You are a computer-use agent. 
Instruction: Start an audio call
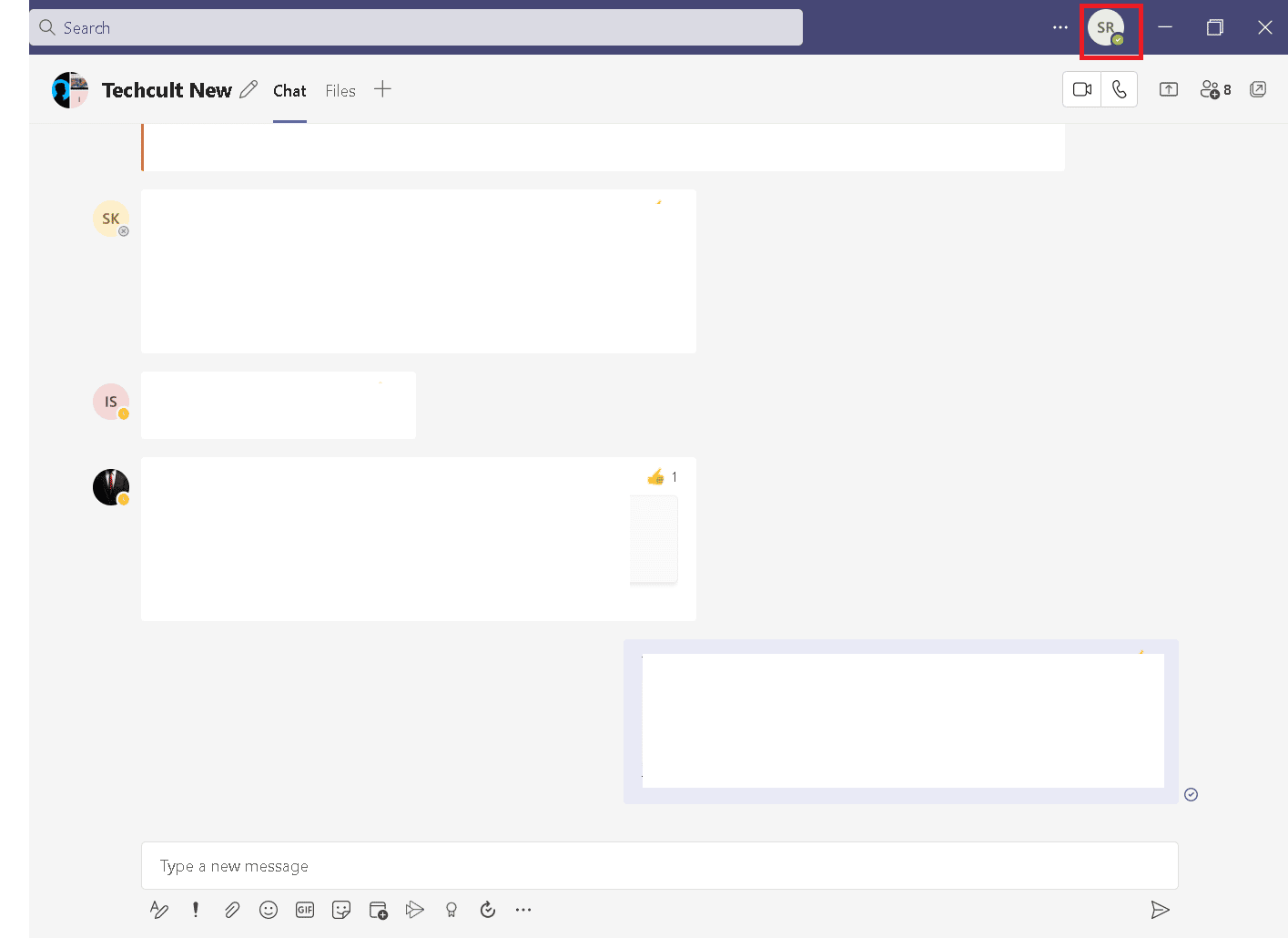coord(1120,89)
